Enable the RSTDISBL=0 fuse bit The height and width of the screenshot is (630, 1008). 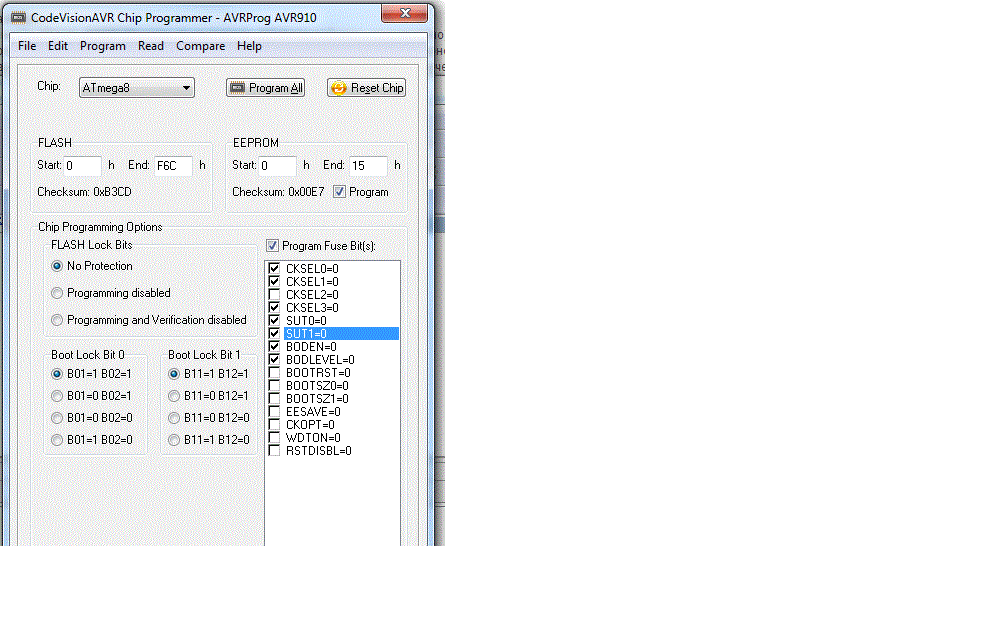pos(274,451)
